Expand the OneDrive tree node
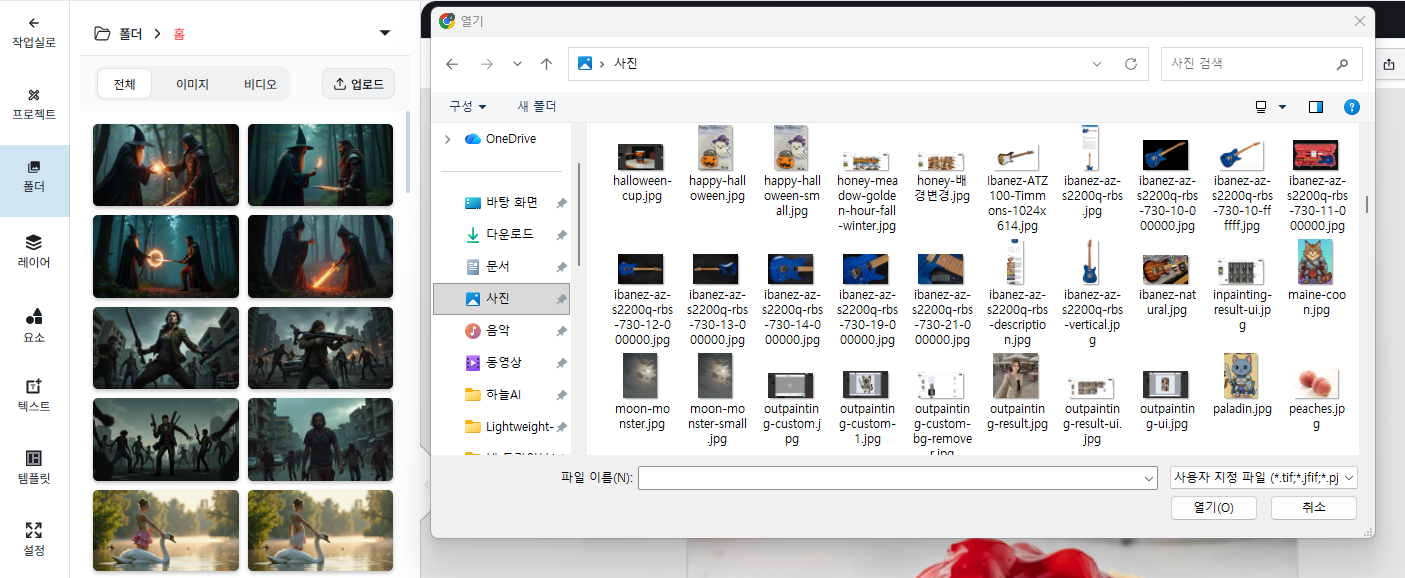1405x578 pixels. [447, 139]
